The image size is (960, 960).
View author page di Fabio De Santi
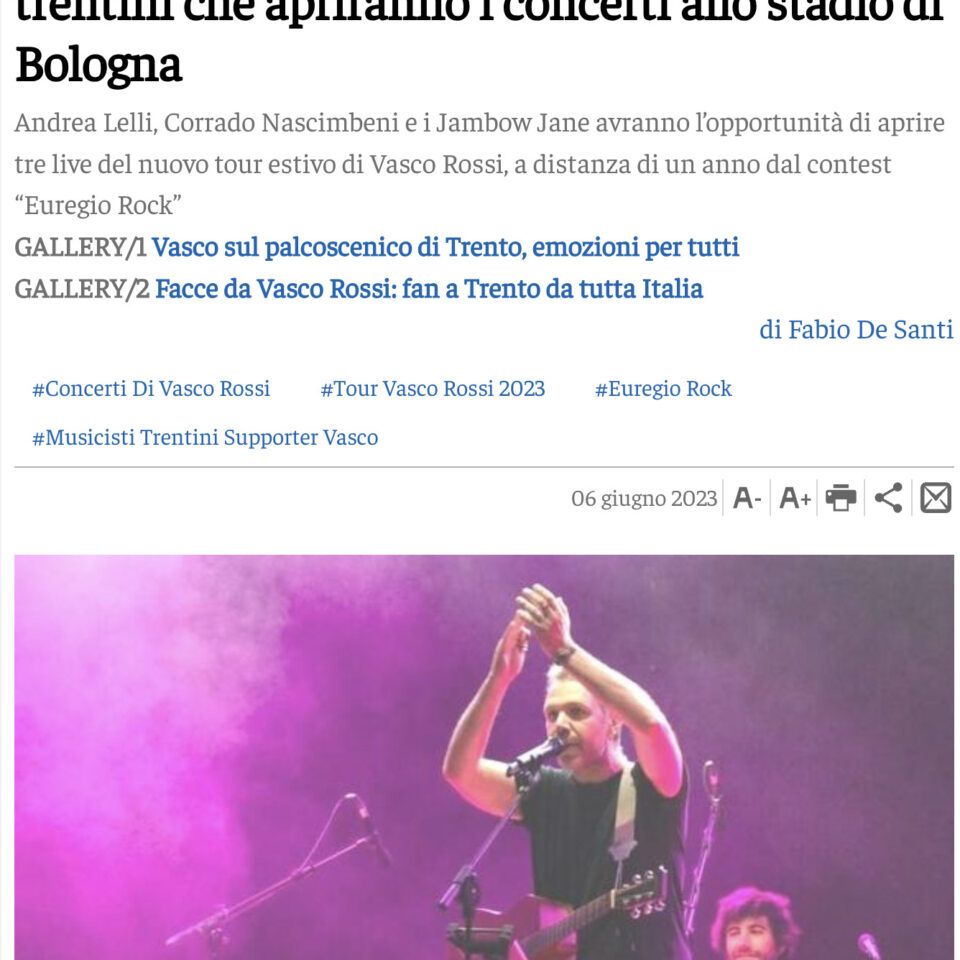[x=856, y=329]
